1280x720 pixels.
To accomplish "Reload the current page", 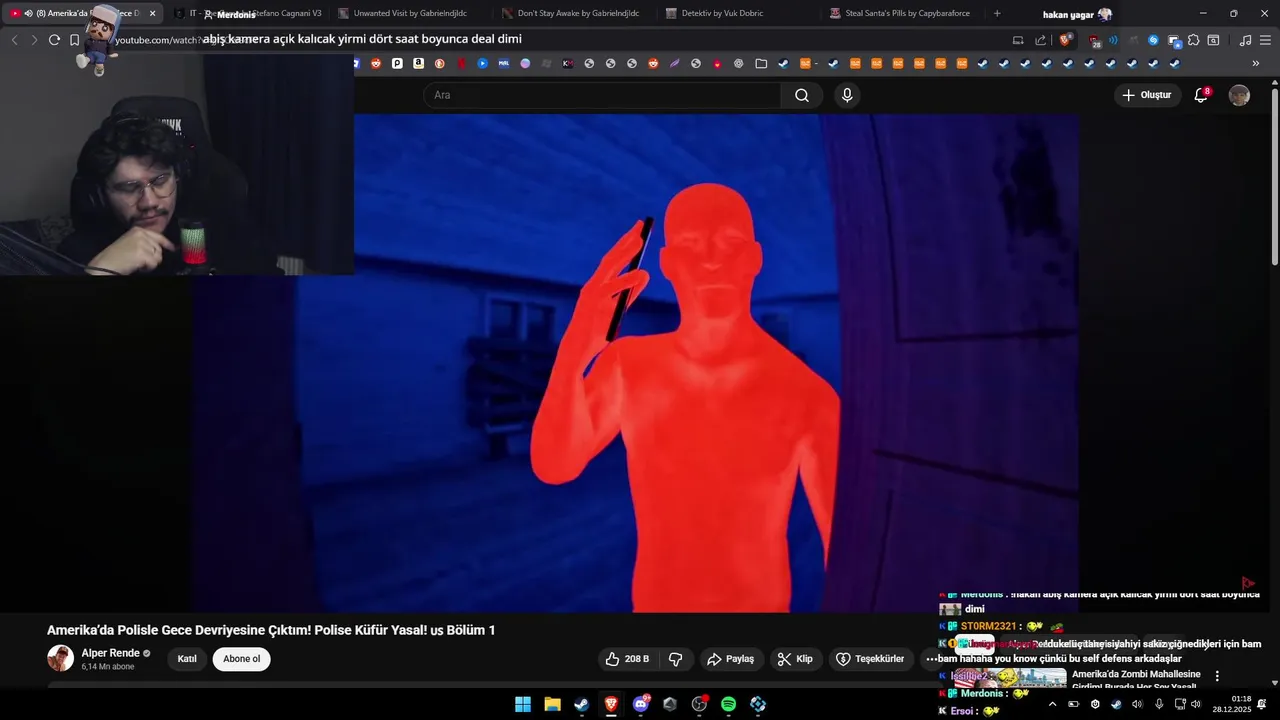I will pyautogui.click(x=54, y=40).
